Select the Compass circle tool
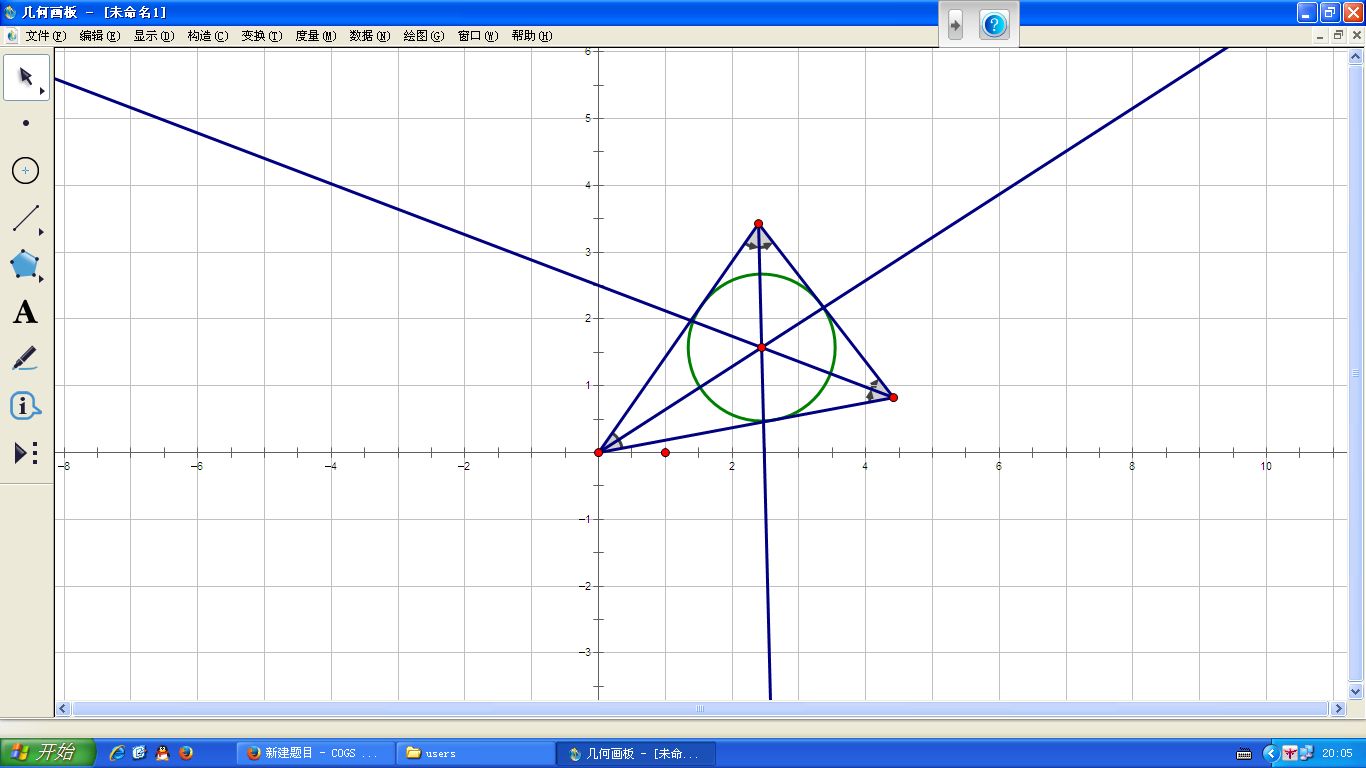The height and width of the screenshot is (768, 1366). pyautogui.click(x=26, y=171)
